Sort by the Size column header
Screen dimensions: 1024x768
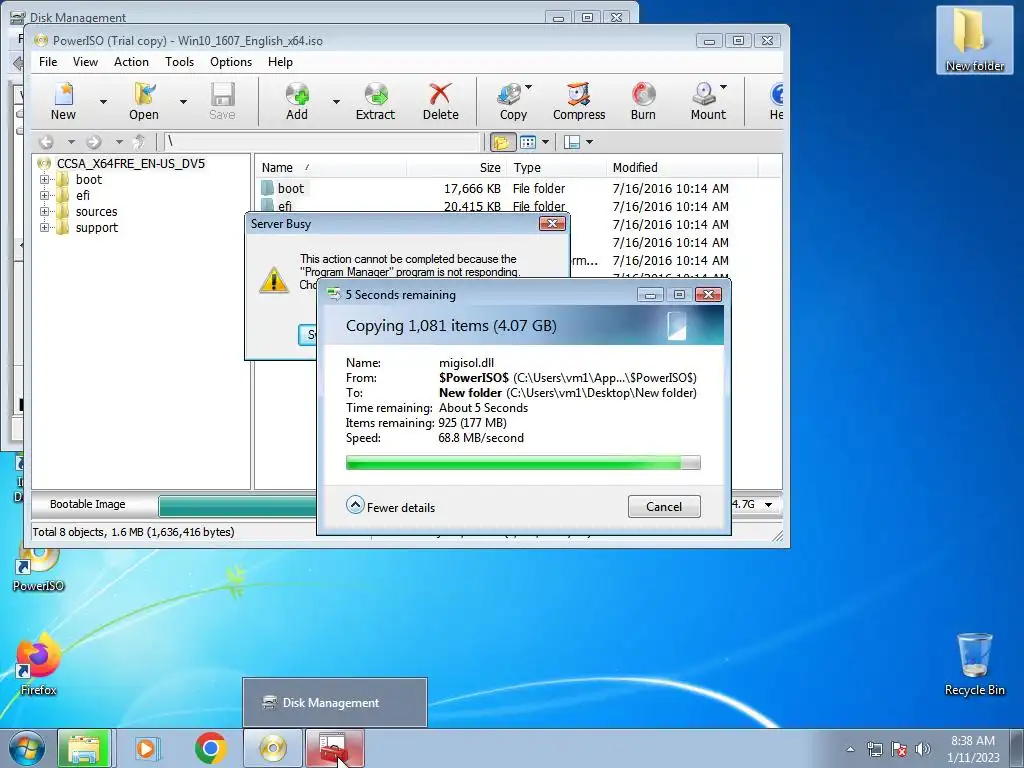pyautogui.click(x=457, y=168)
